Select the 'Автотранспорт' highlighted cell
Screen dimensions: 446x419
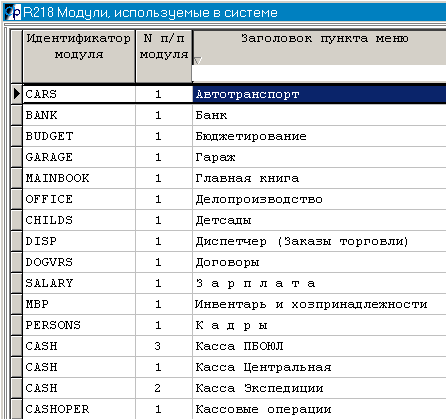(319, 94)
